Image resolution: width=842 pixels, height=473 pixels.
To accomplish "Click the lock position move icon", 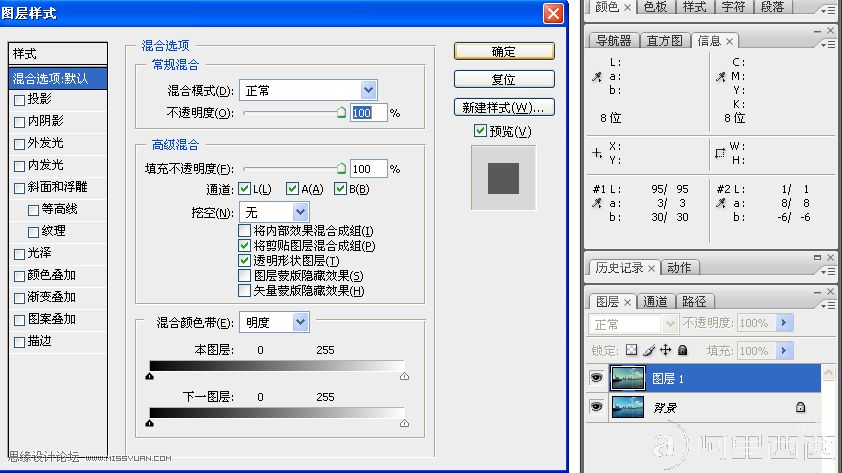I will [665, 351].
